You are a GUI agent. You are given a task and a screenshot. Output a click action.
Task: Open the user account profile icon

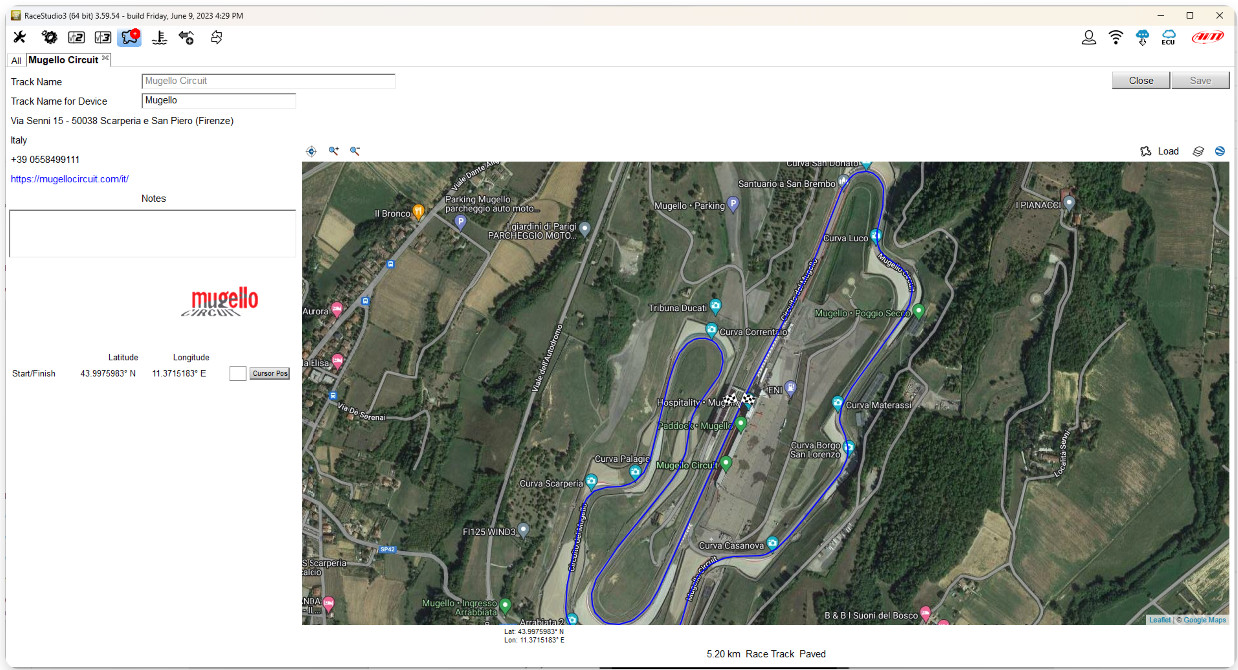point(1089,37)
